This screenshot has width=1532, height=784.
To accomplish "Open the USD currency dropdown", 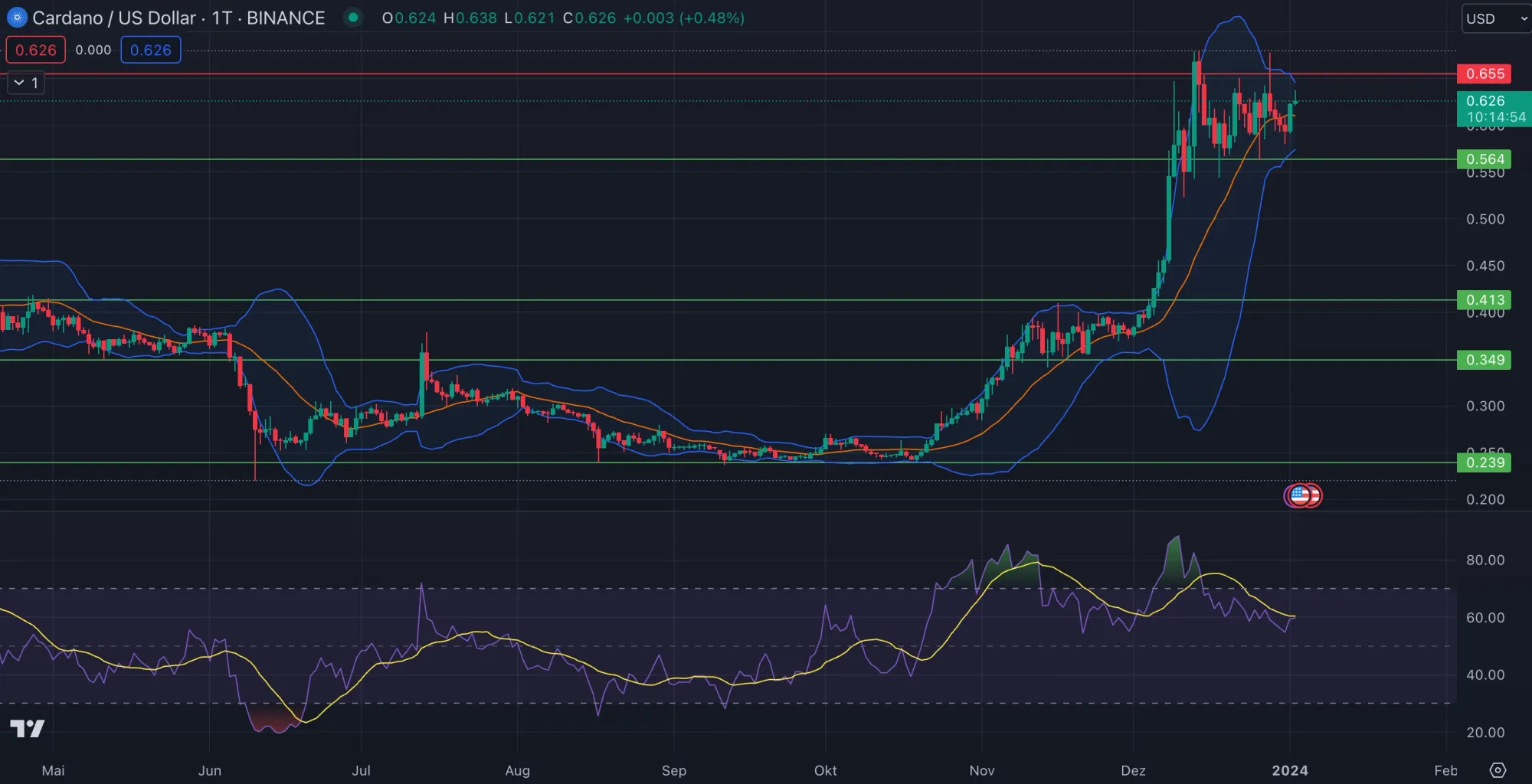I will click(x=1496, y=18).
